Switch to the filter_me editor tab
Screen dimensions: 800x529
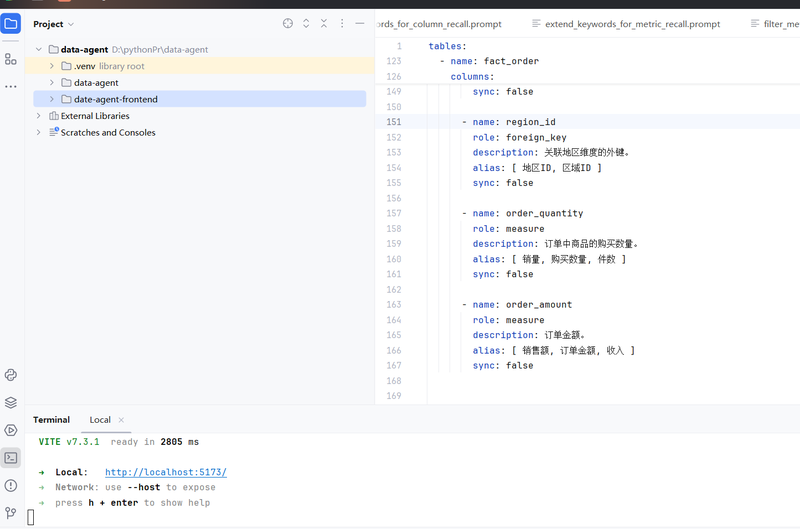(x=774, y=24)
